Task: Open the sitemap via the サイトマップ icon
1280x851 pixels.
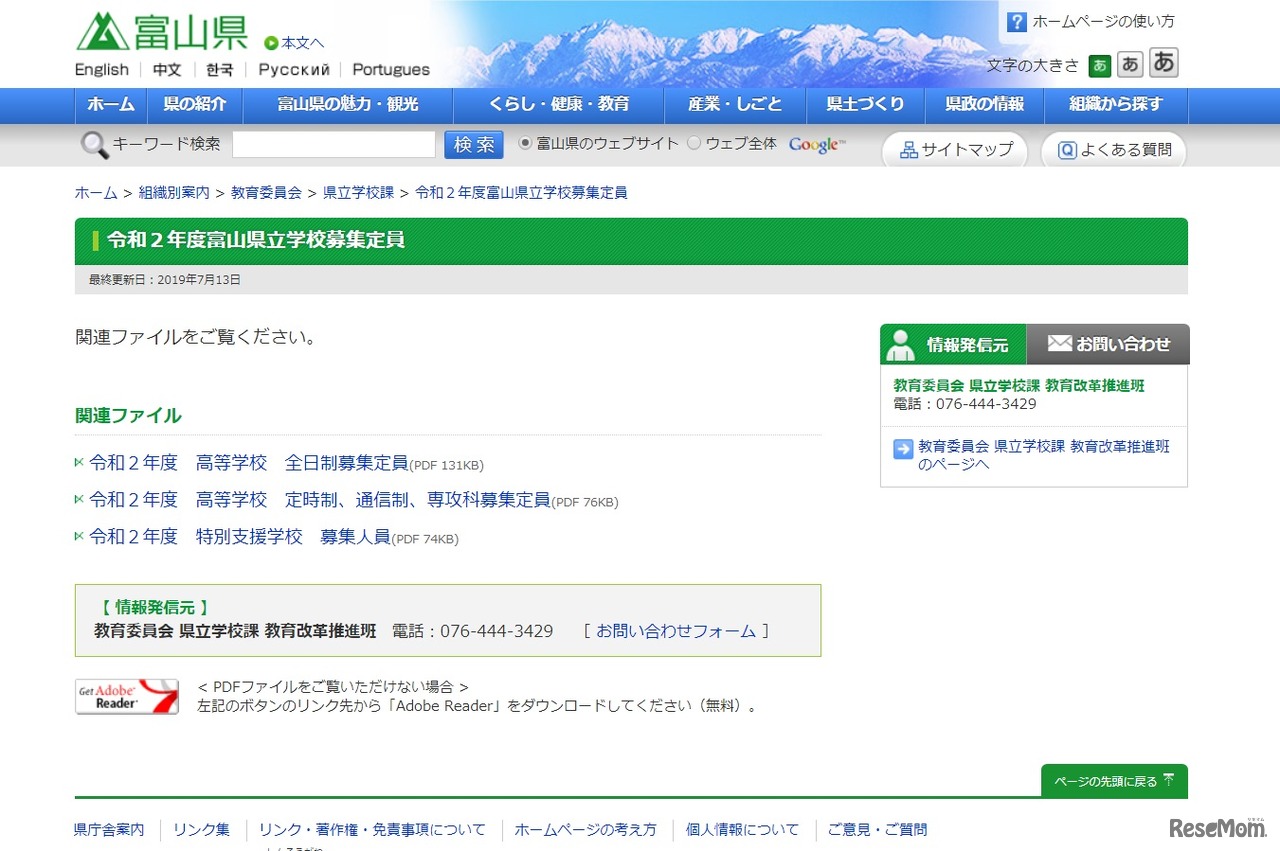Action: [909, 149]
